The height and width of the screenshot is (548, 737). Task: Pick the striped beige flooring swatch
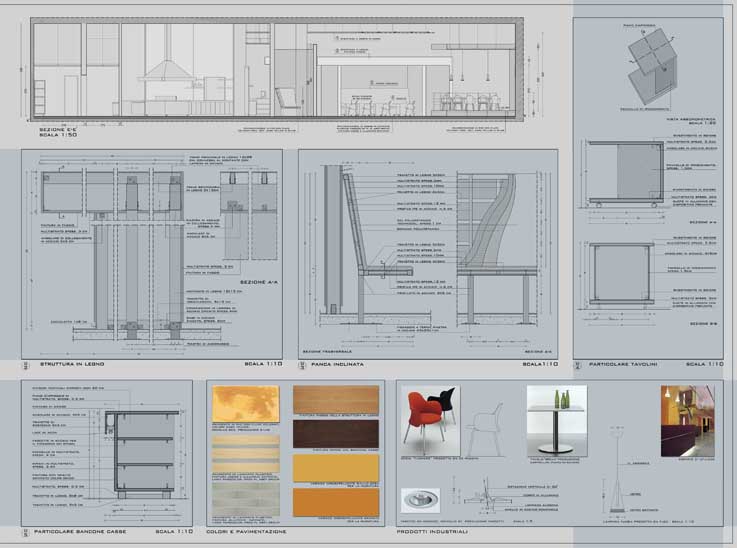246,453
